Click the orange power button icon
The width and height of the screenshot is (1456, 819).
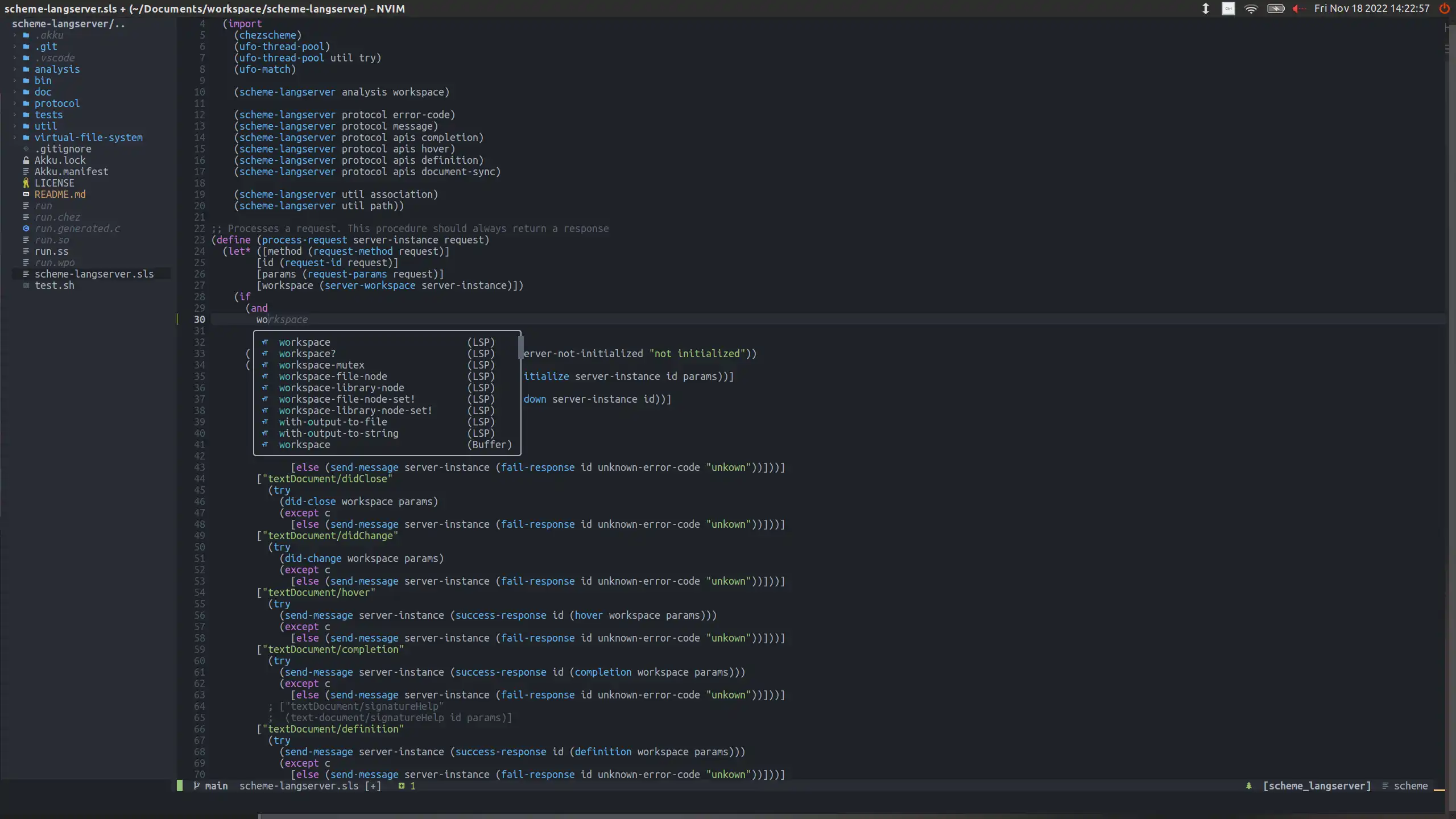[1444, 9]
